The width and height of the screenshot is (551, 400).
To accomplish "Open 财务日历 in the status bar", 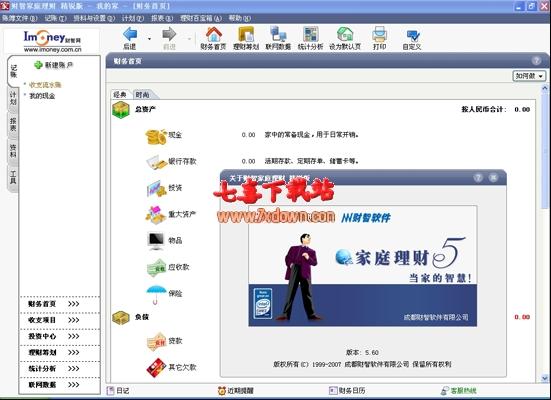I will coord(347,391).
